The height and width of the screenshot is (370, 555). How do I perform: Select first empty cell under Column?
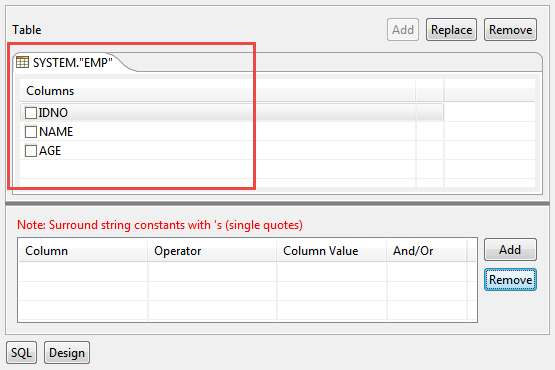(83, 272)
